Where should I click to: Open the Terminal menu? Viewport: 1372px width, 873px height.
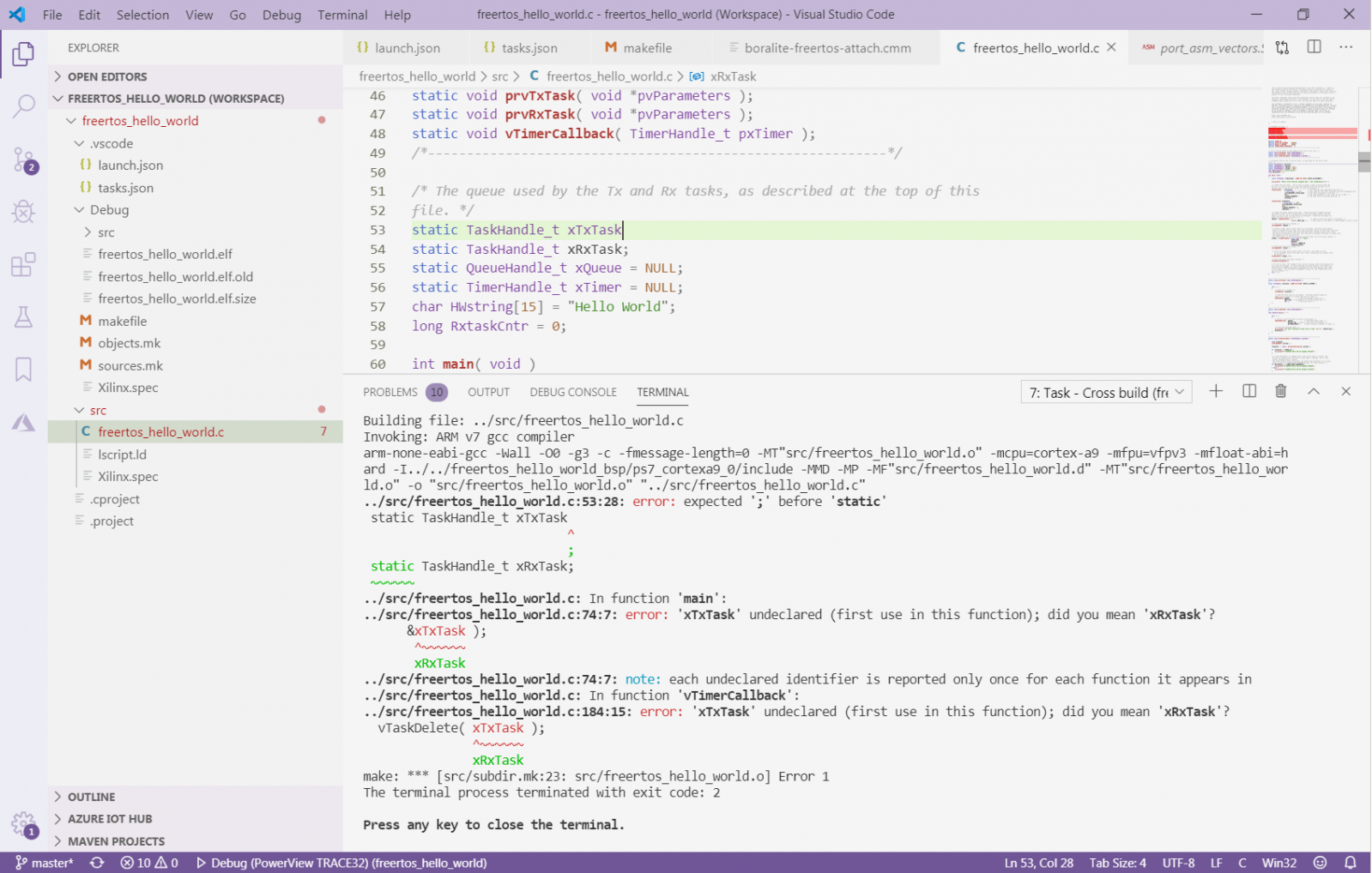[341, 15]
